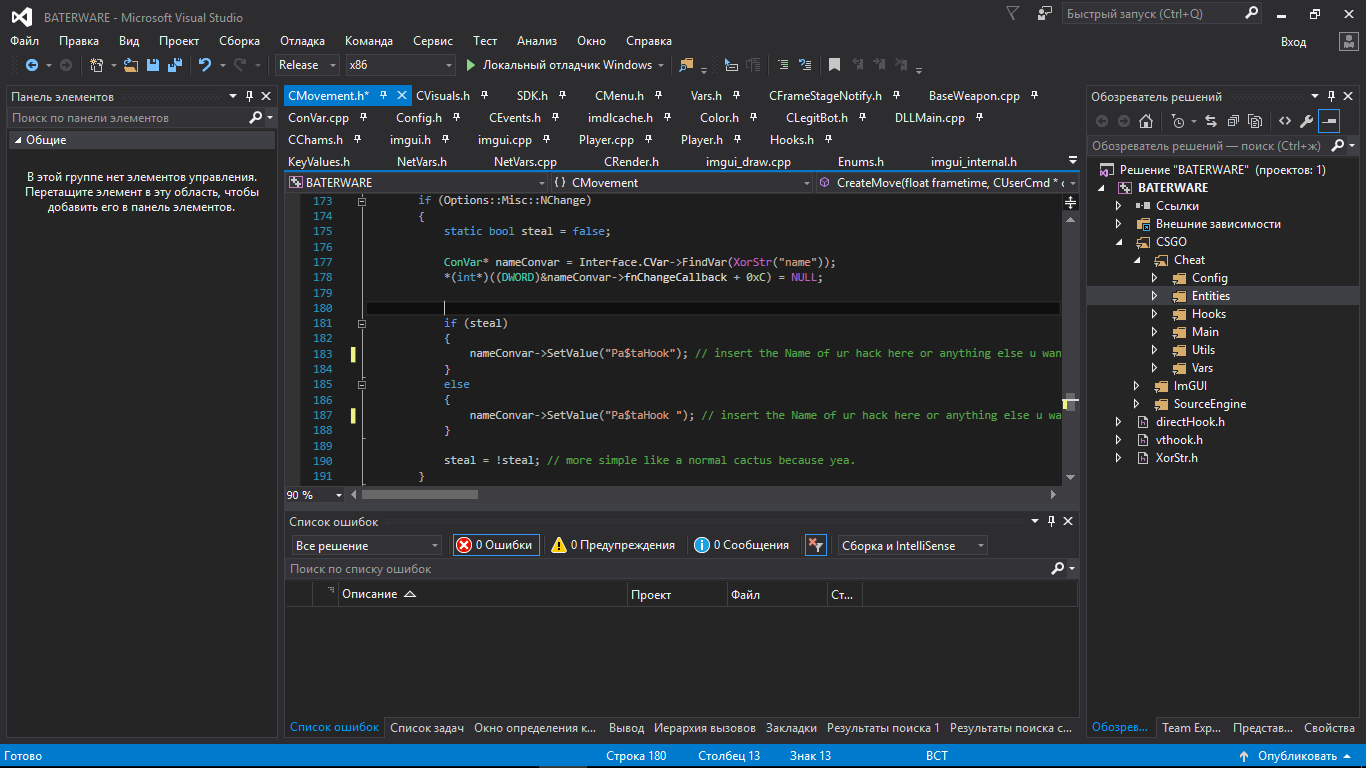Close the CMovement.h* tab with its X
Viewport: 1366px width, 768px height.
coord(402,96)
